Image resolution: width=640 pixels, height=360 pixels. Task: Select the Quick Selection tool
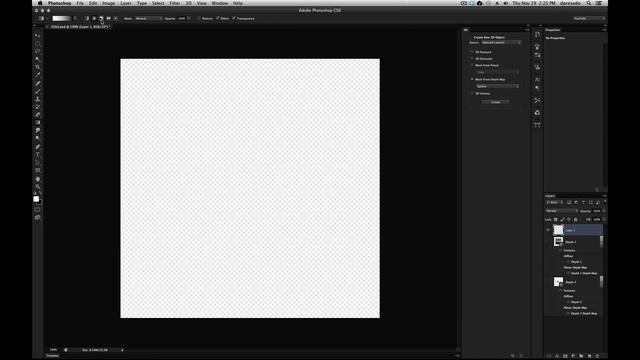pos(38,59)
